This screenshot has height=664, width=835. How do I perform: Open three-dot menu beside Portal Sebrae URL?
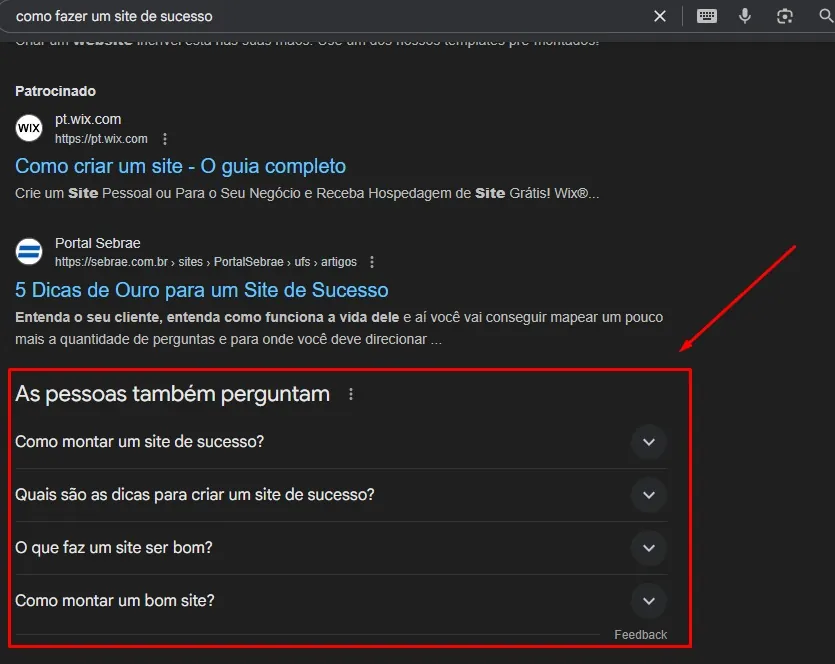click(x=370, y=261)
